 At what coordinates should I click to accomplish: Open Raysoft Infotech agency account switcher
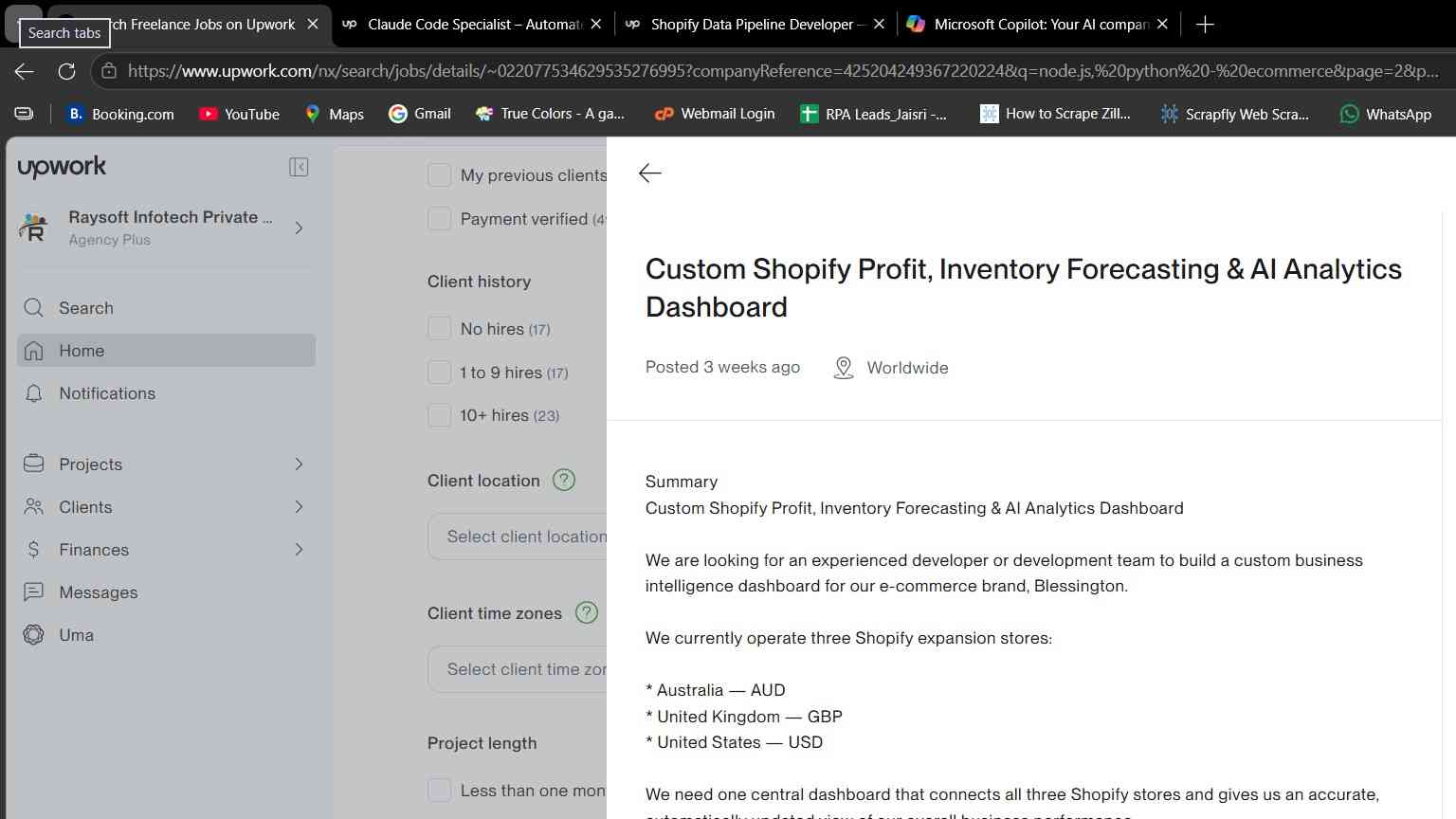pos(163,227)
